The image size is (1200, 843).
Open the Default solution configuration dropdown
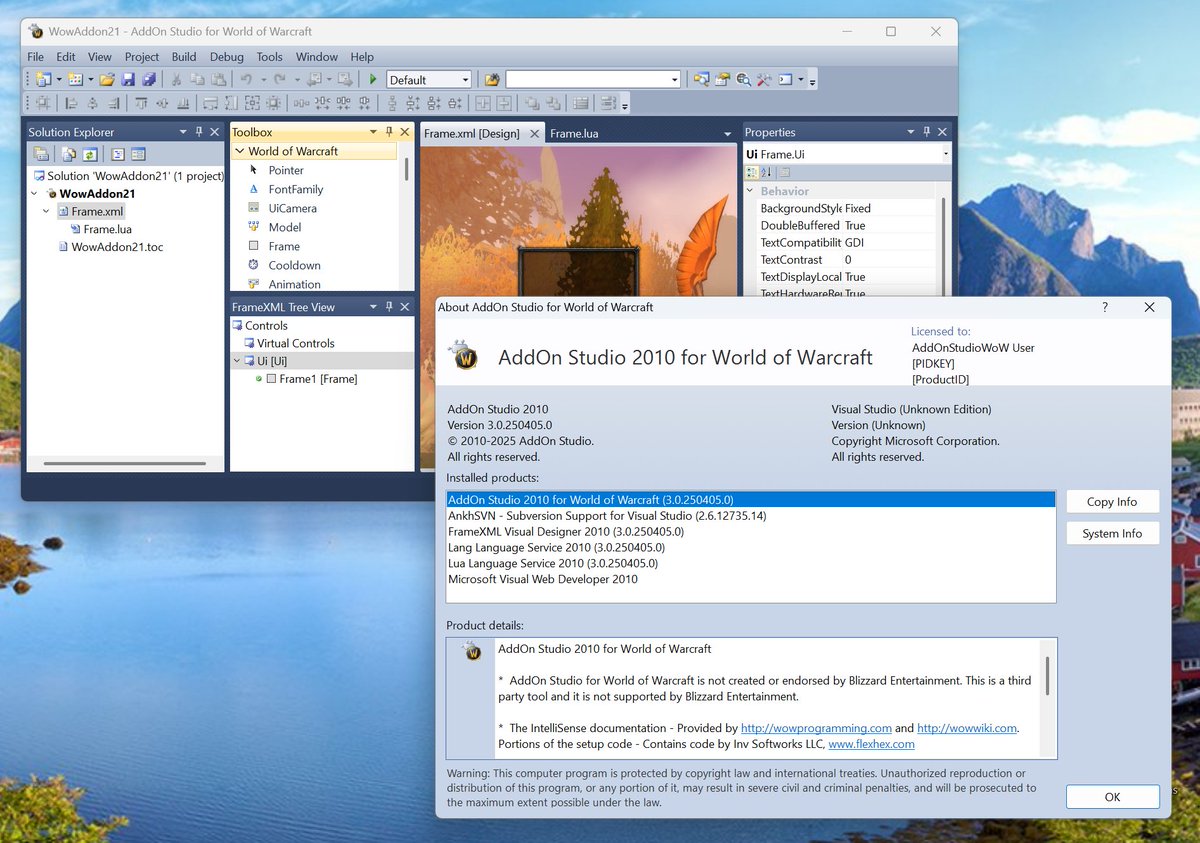coord(465,80)
